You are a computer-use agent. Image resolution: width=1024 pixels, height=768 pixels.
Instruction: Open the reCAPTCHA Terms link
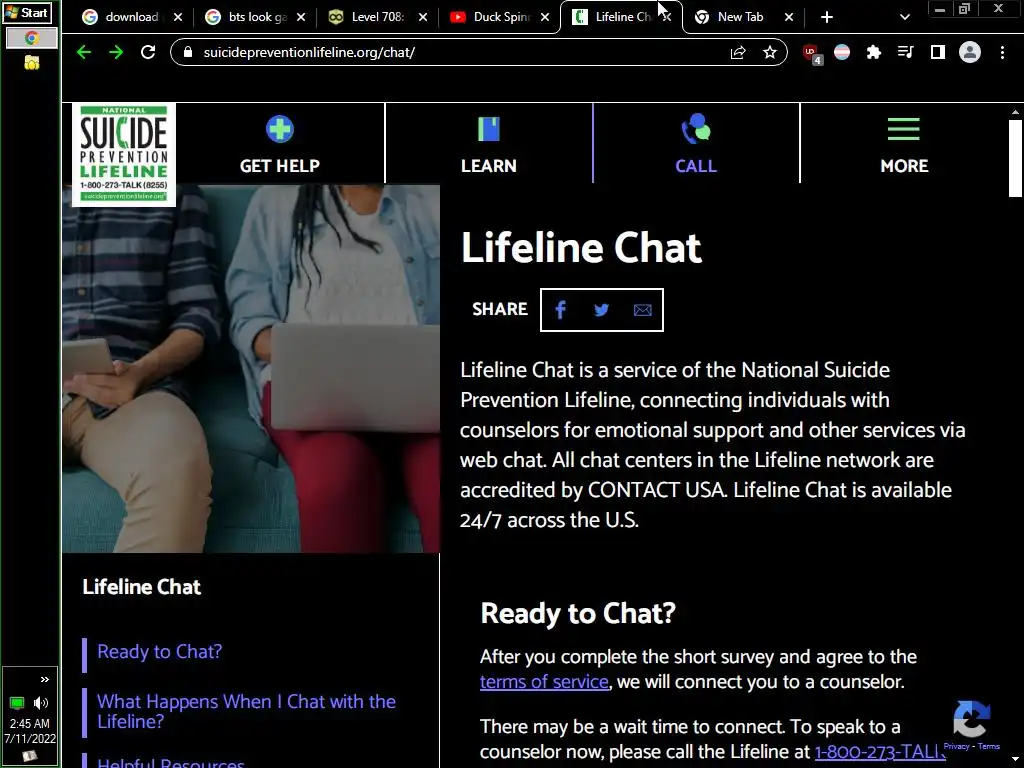point(989,746)
